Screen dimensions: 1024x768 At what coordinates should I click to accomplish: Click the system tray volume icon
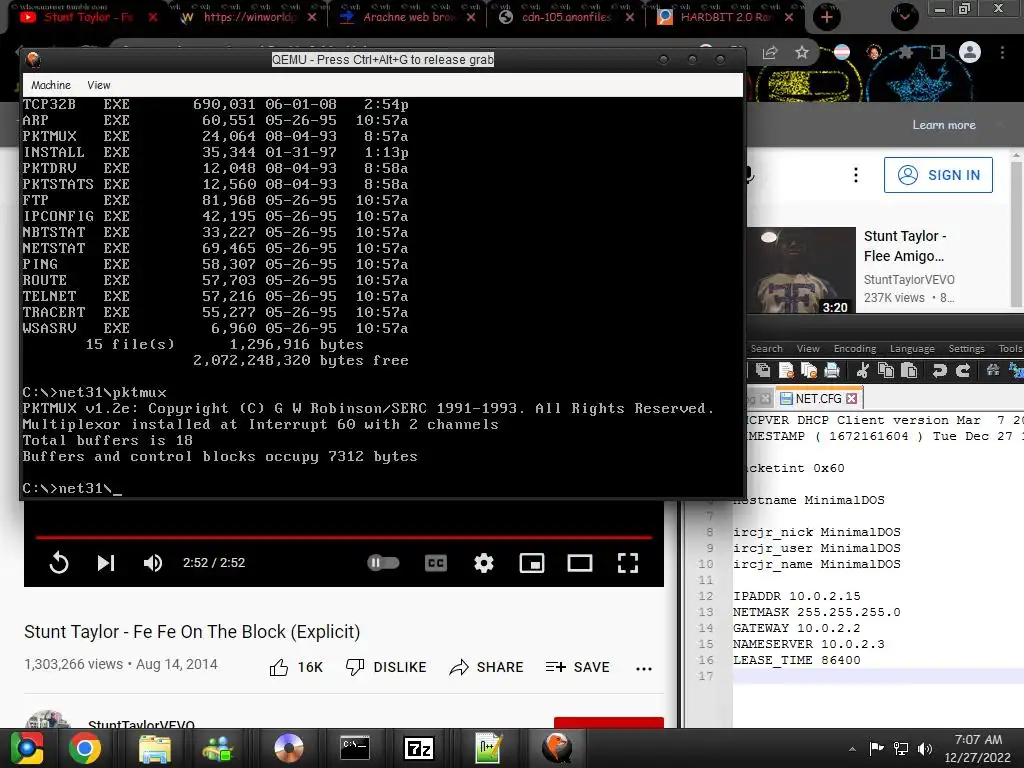[925, 749]
